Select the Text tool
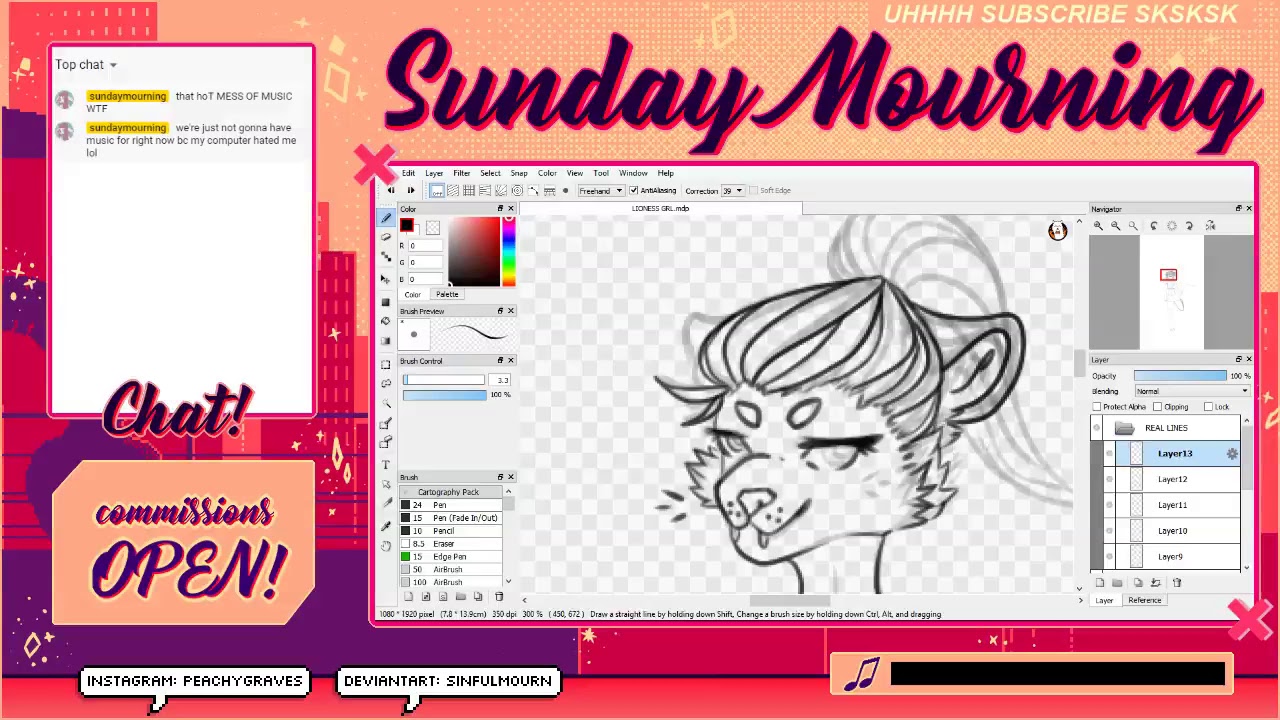This screenshot has height=720, width=1280. click(x=386, y=464)
